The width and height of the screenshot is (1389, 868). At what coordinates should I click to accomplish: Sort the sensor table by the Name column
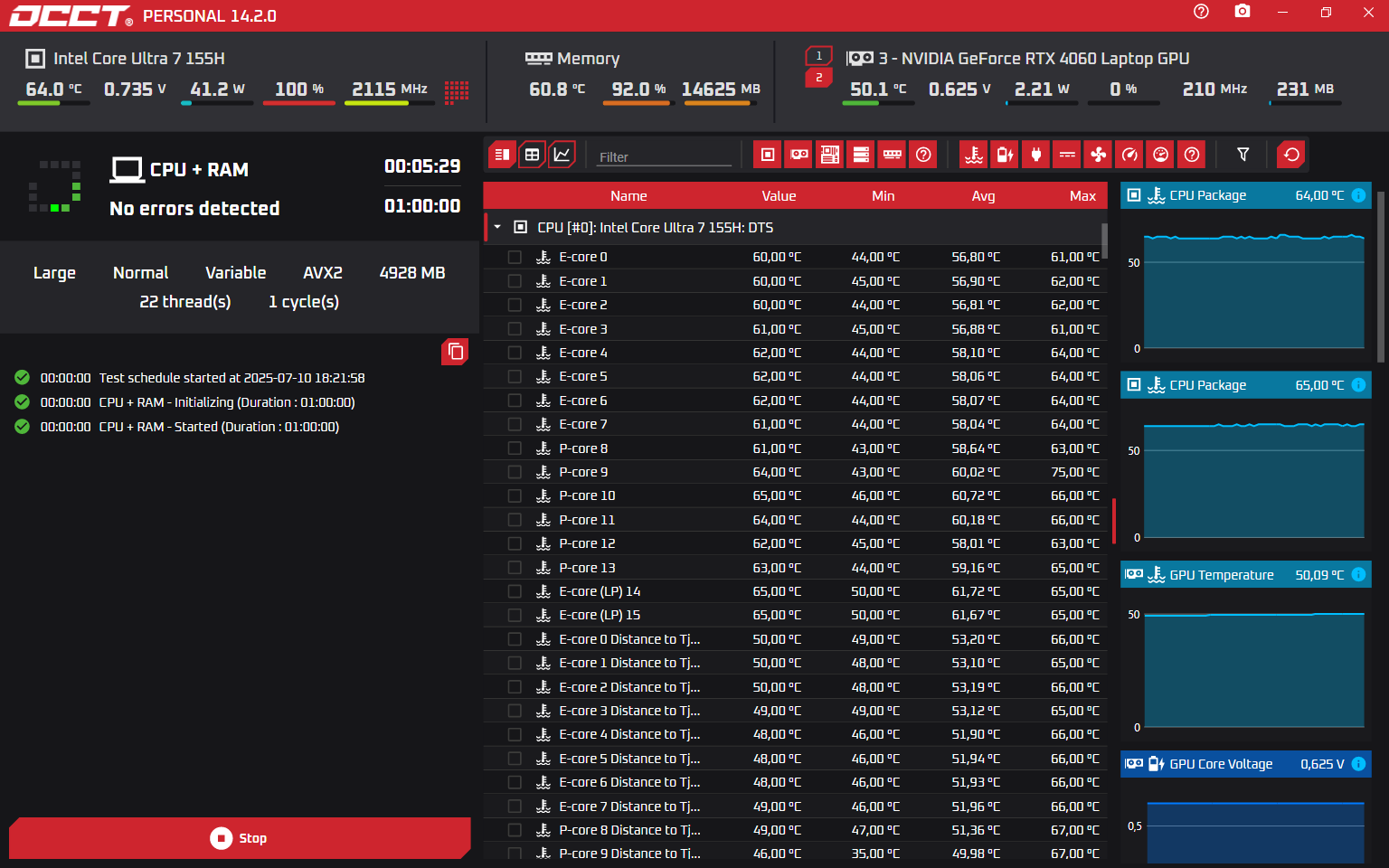628,196
